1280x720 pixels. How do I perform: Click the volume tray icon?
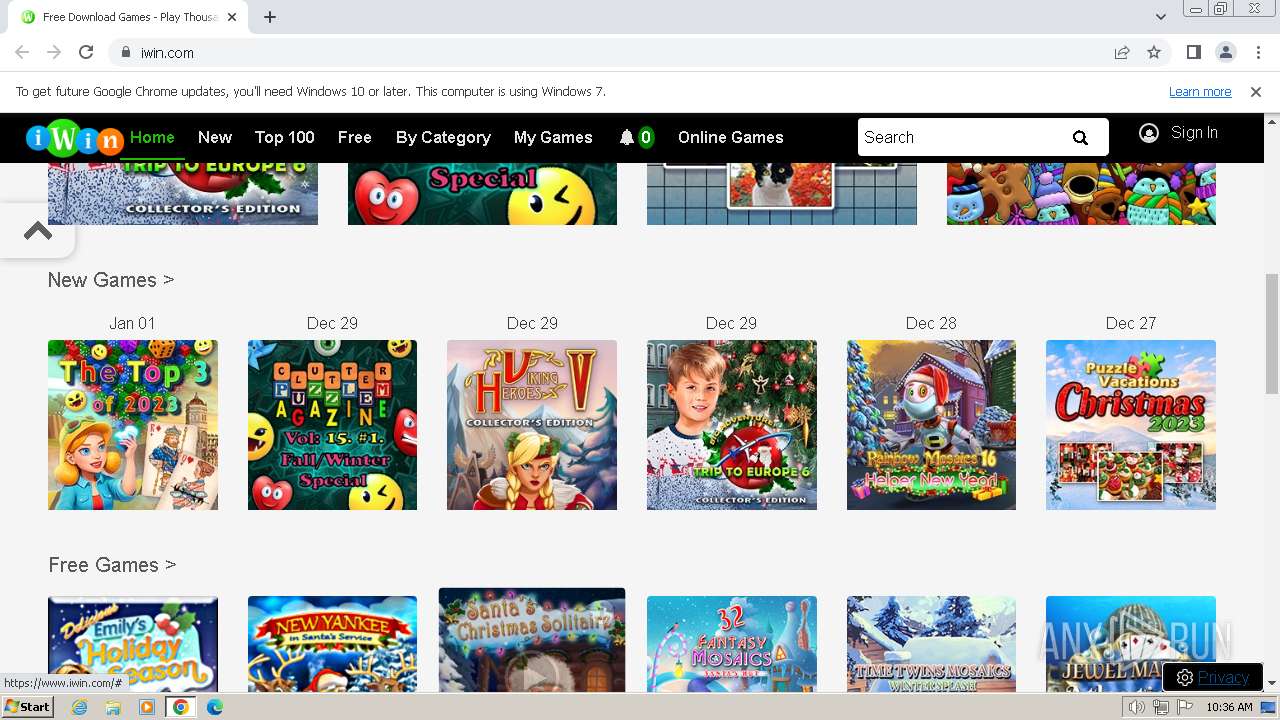coord(1137,707)
